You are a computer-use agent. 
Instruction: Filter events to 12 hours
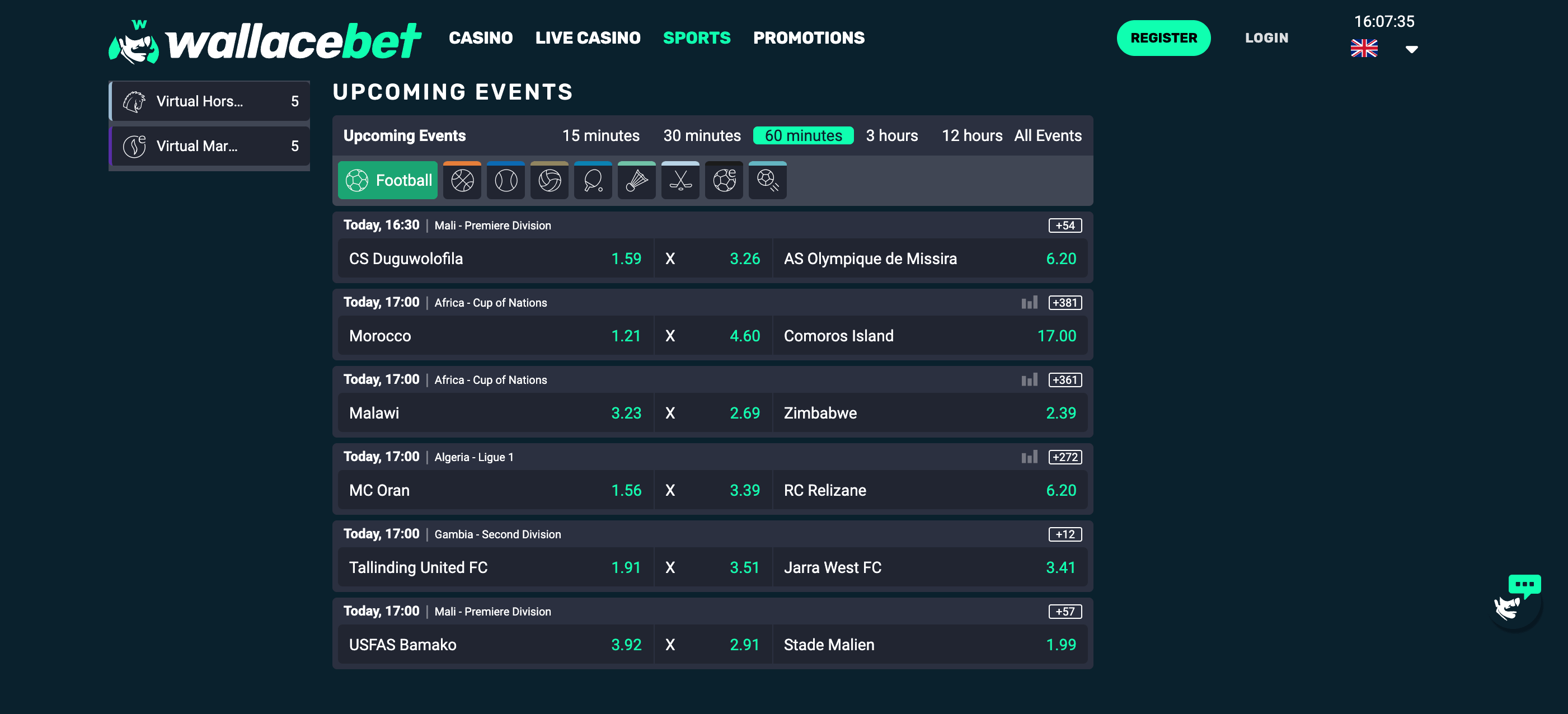pos(972,136)
